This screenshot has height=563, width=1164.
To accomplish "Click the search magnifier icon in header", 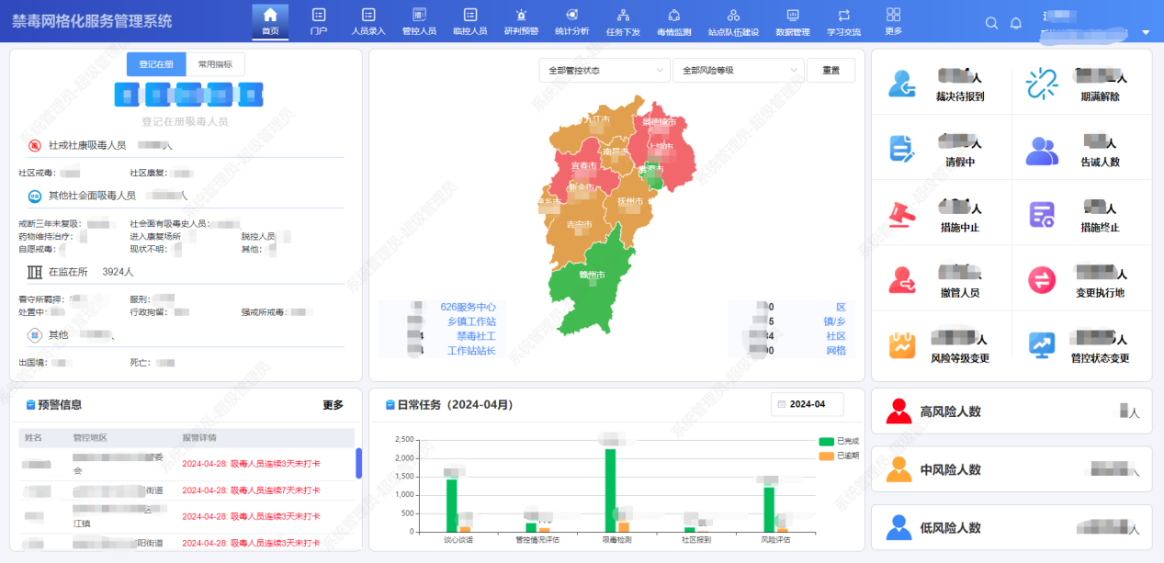I will [991, 23].
